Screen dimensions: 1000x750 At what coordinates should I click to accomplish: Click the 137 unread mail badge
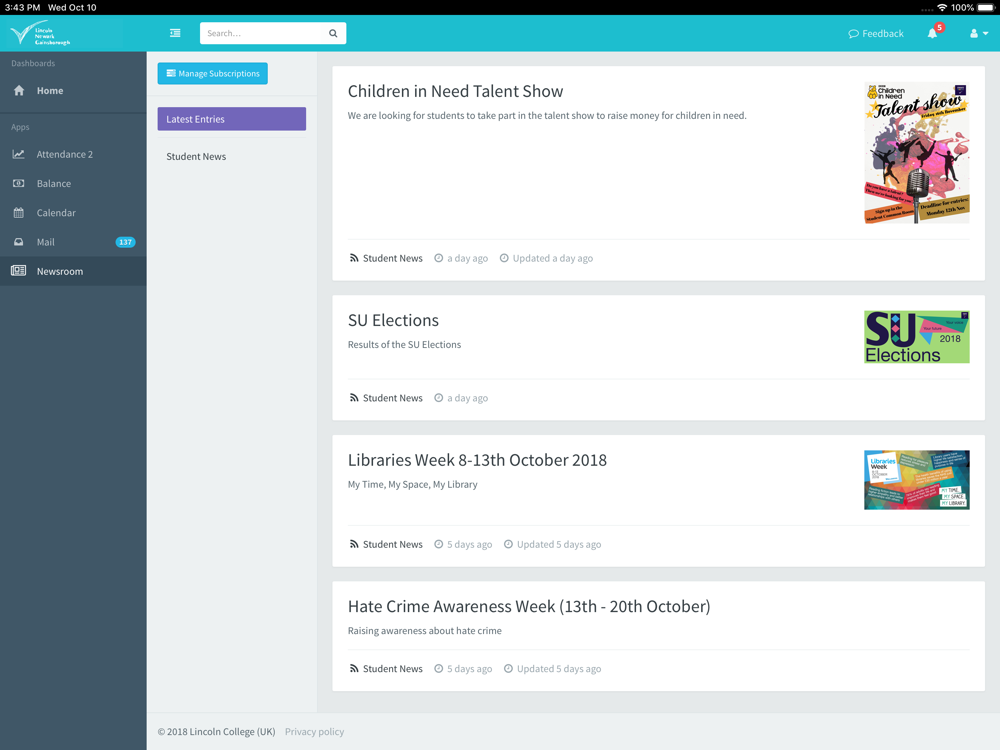click(x=125, y=242)
